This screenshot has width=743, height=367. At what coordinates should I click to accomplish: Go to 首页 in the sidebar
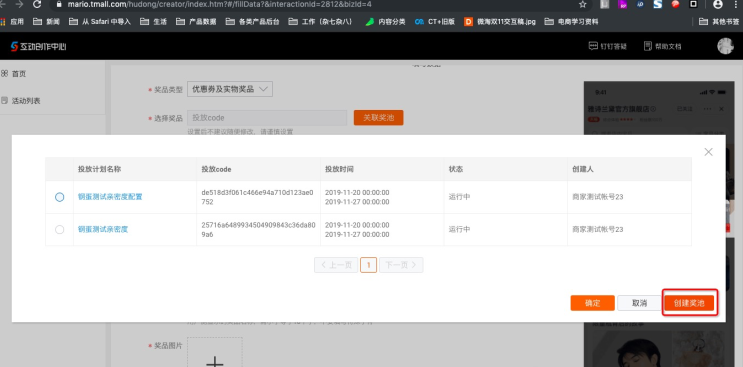click(13, 74)
